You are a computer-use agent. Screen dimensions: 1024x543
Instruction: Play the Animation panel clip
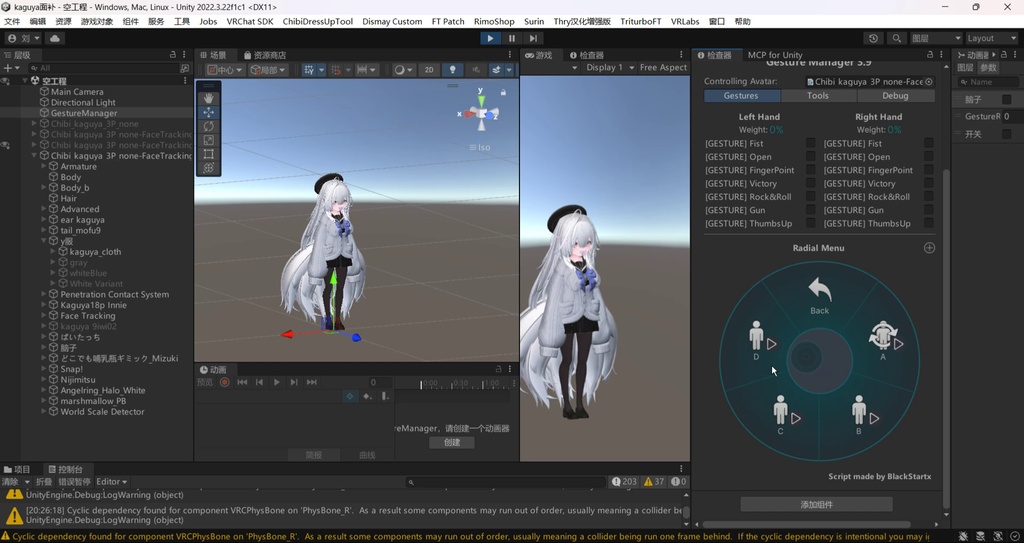pos(276,382)
